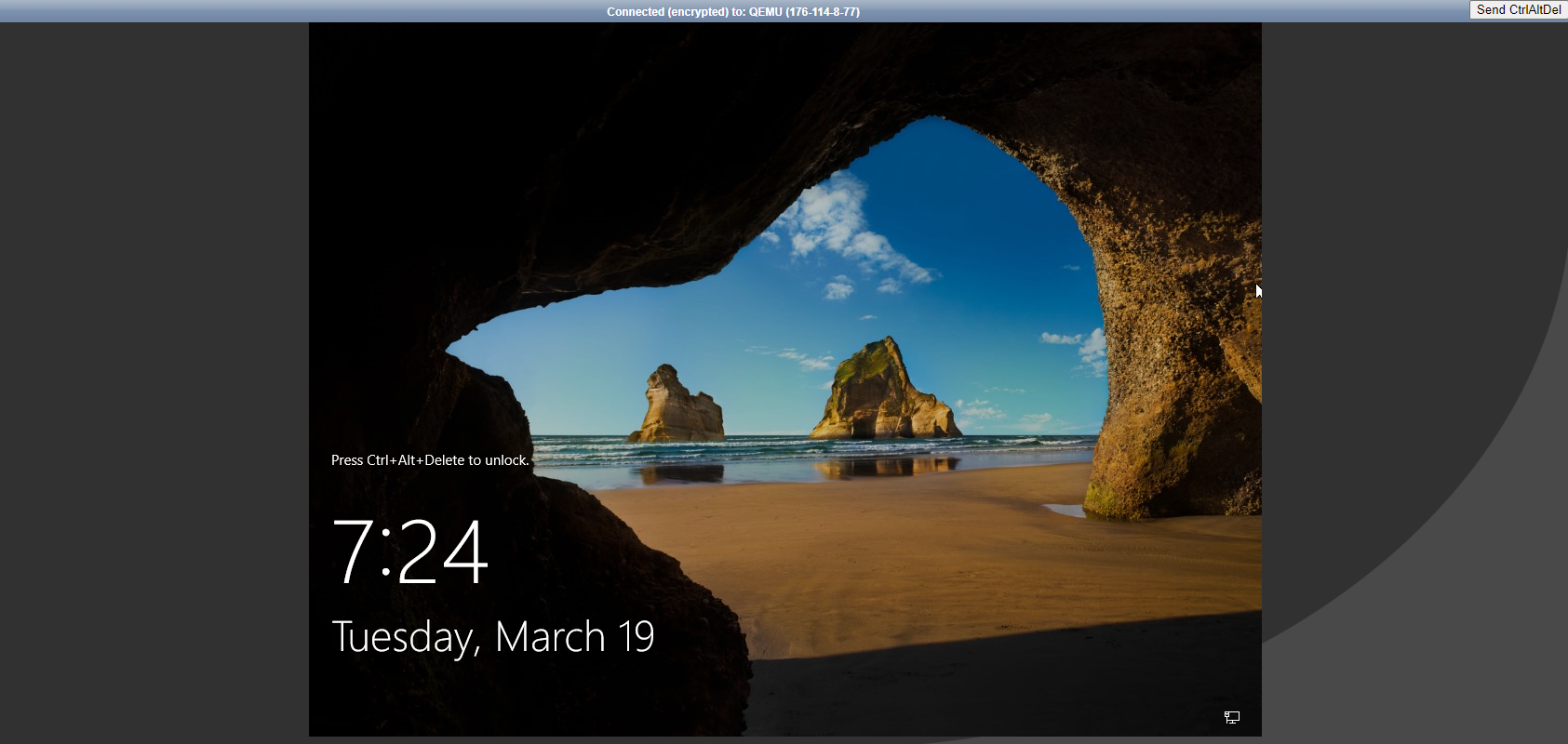The width and height of the screenshot is (1568, 744).
Task: Click the "Press Ctrl+Alt+Delete to unlock." message
Action: point(430,460)
